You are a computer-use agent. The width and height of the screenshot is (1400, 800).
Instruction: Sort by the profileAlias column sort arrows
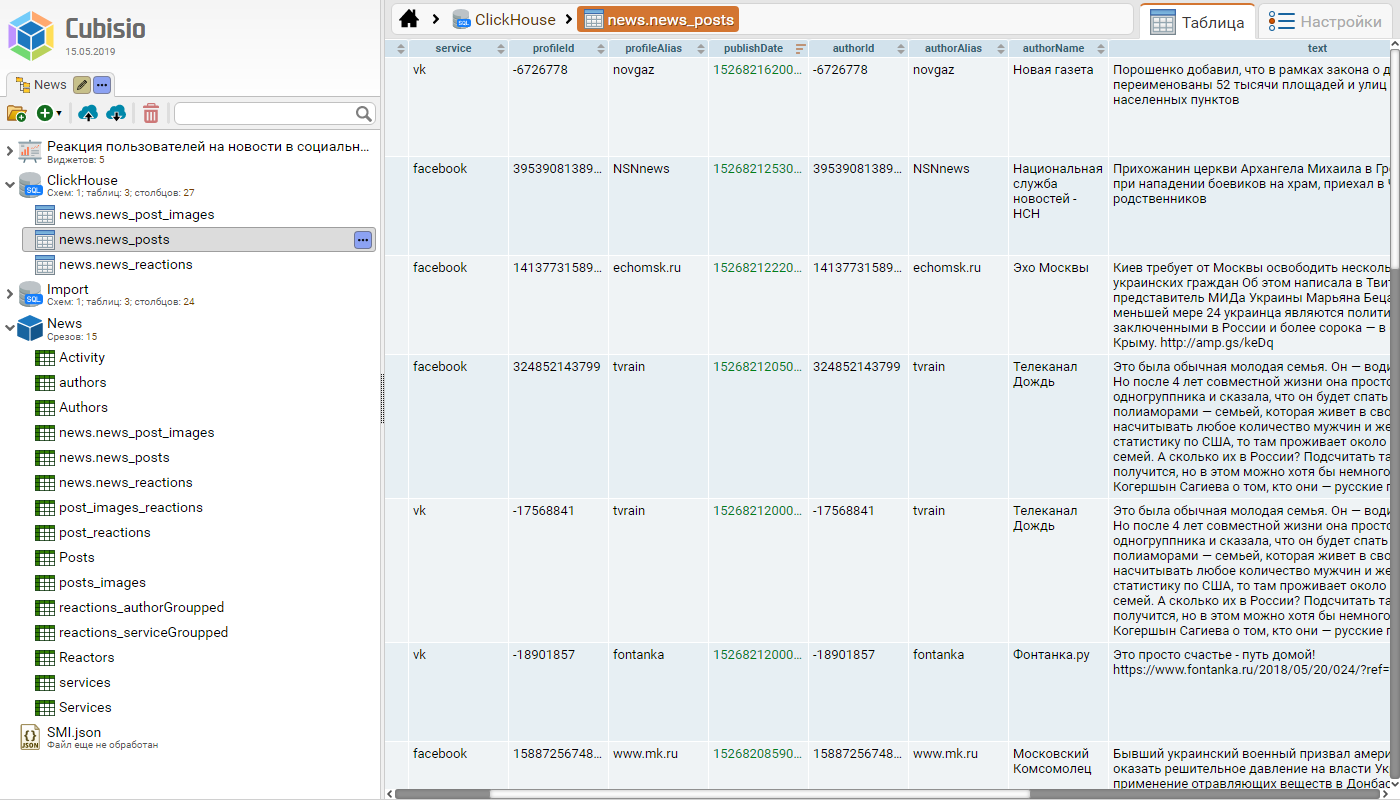(x=701, y=48)
